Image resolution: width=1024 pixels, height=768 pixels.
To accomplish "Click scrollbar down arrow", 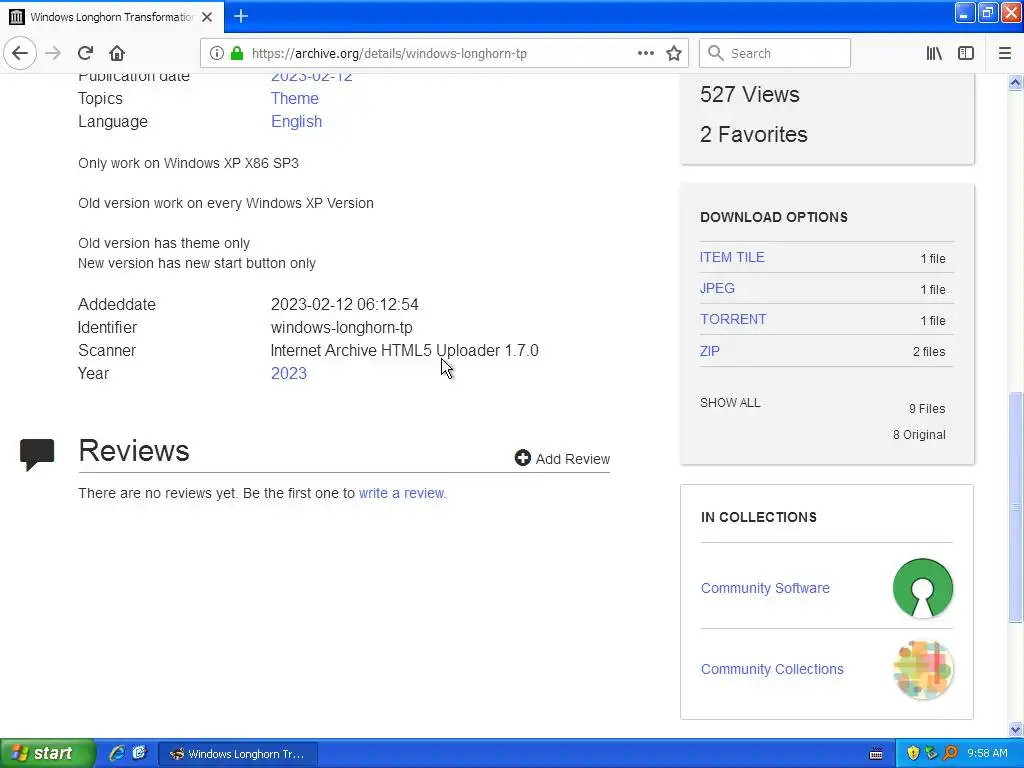I will [1015, 729].
